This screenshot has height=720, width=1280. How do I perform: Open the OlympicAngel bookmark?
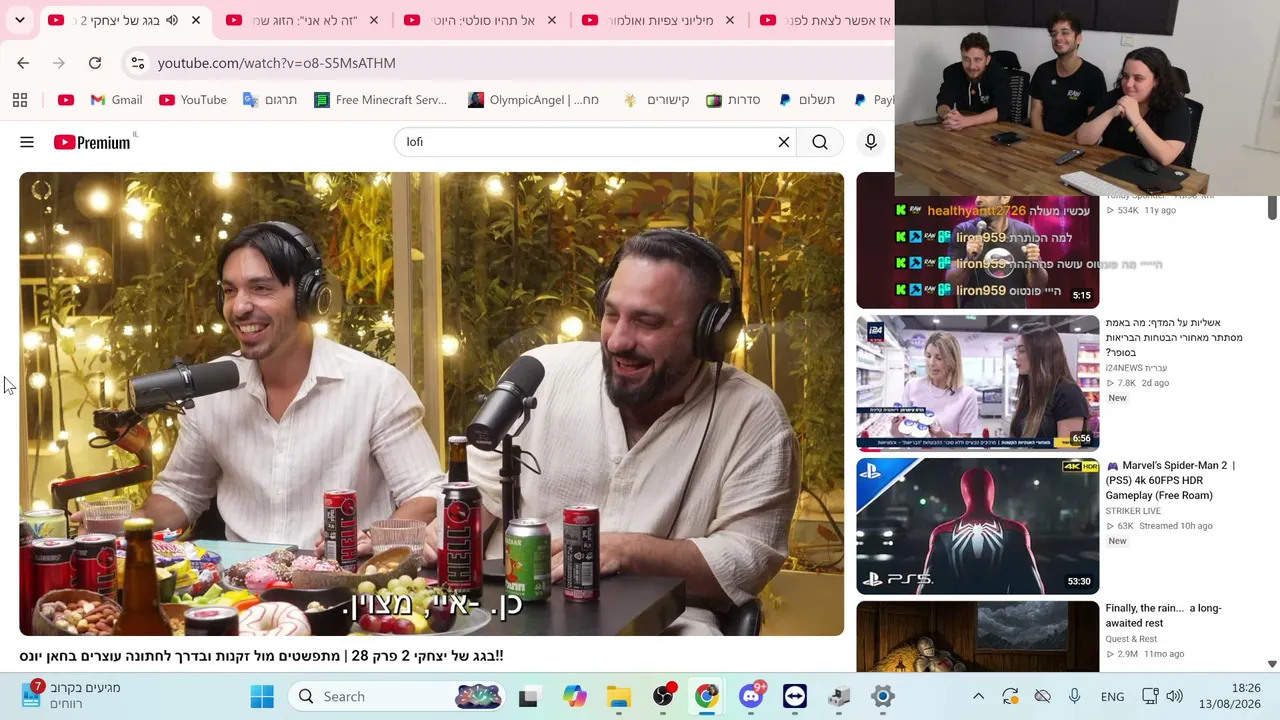[x=534, y=100]
